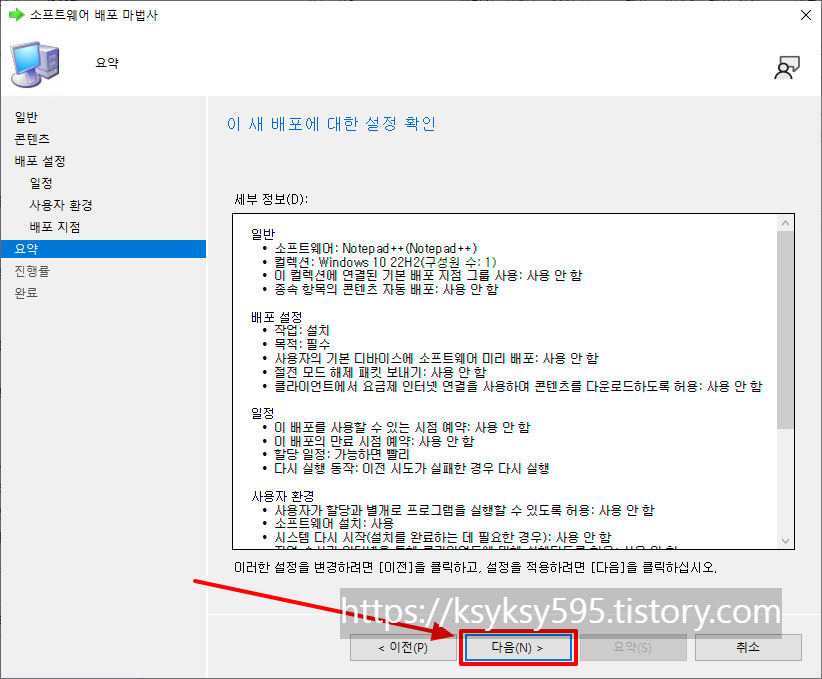Click 종속 항목의 콘텐츠 자동 배포 line

386,289
